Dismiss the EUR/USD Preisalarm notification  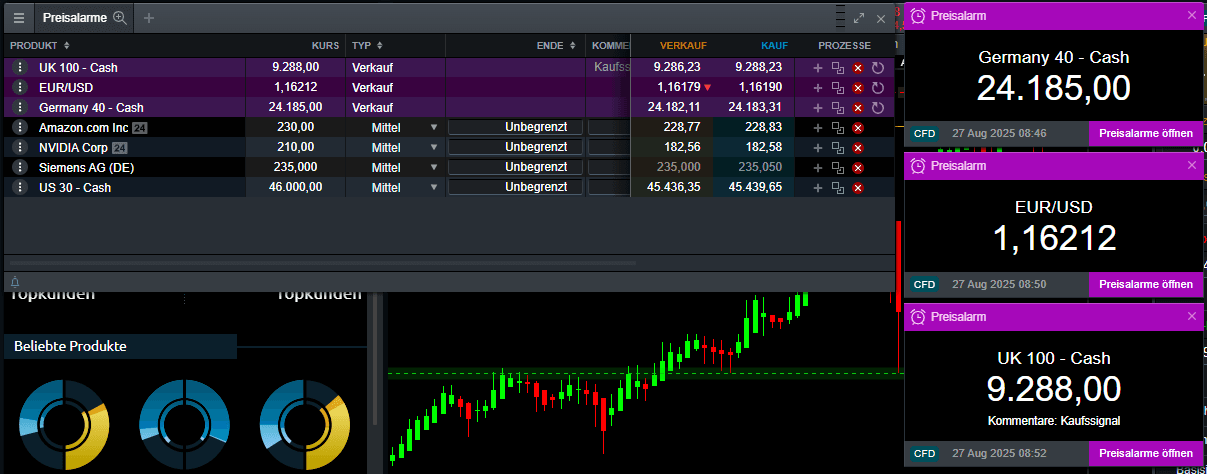point(1191,166)
